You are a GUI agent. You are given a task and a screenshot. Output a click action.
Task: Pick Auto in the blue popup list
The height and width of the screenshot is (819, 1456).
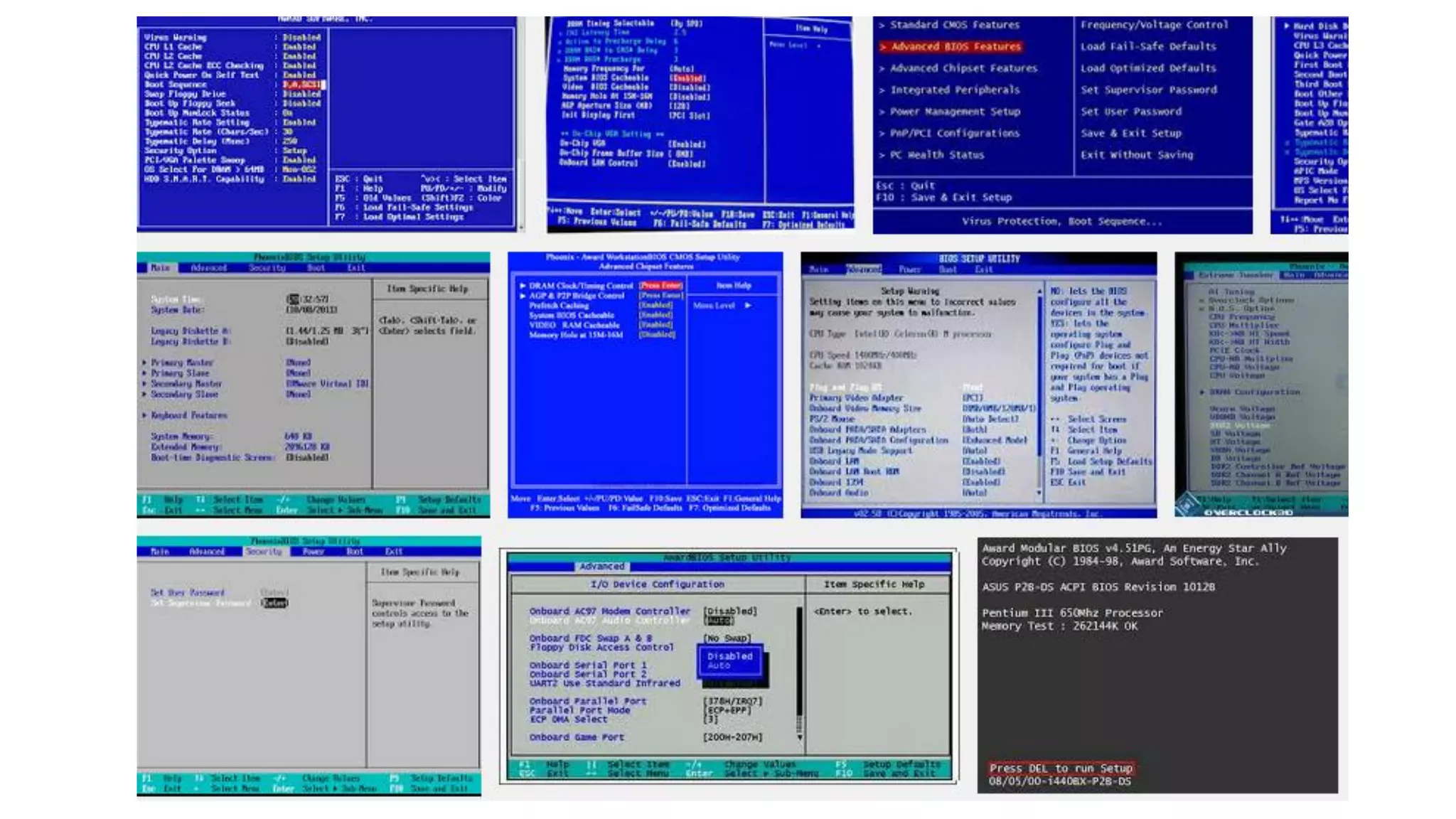pyautogui.click(x=719, y=666)
